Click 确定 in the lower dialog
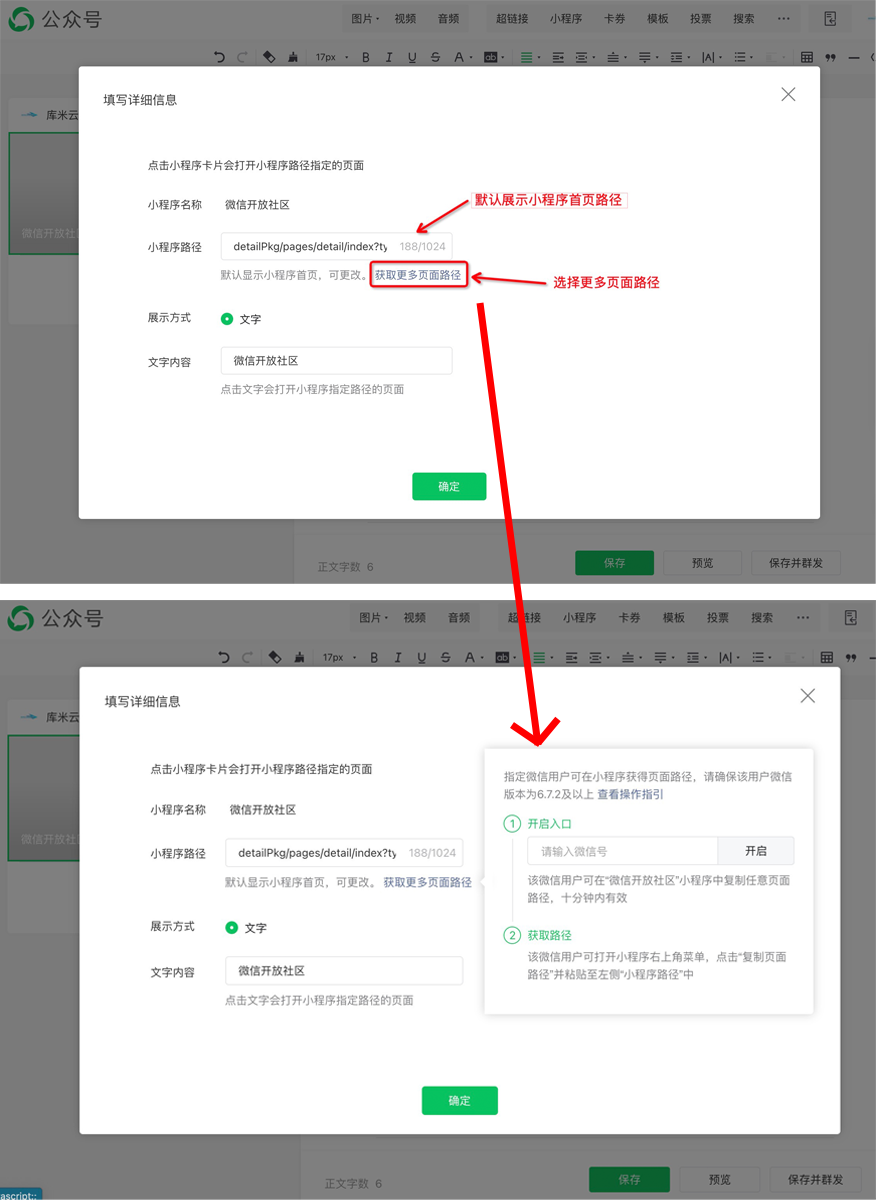The height and width of the screenshot is (1200, 876). (459, 1100)
